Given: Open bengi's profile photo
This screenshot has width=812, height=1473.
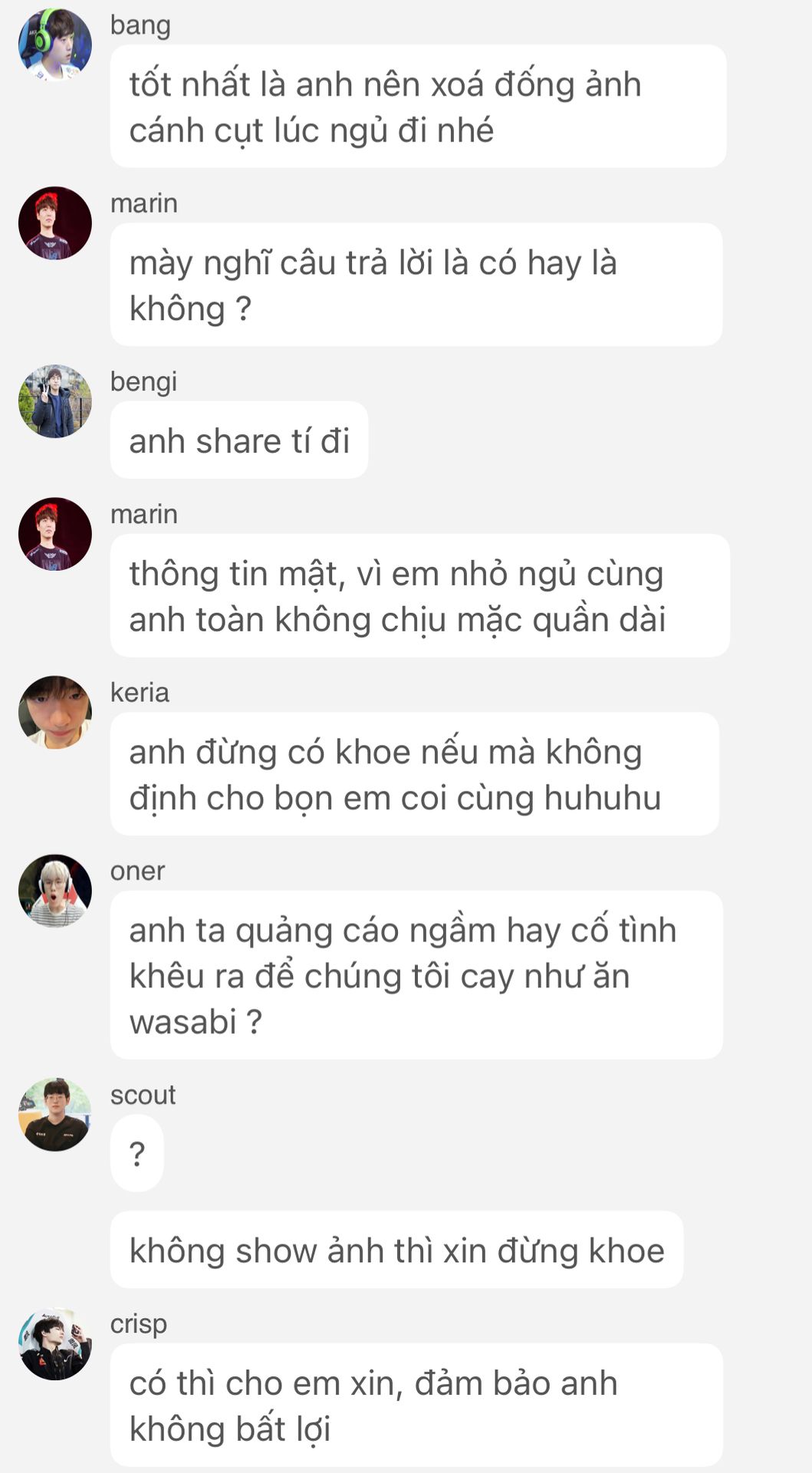Looking at the screenshot, I should [x=55, y=401].
